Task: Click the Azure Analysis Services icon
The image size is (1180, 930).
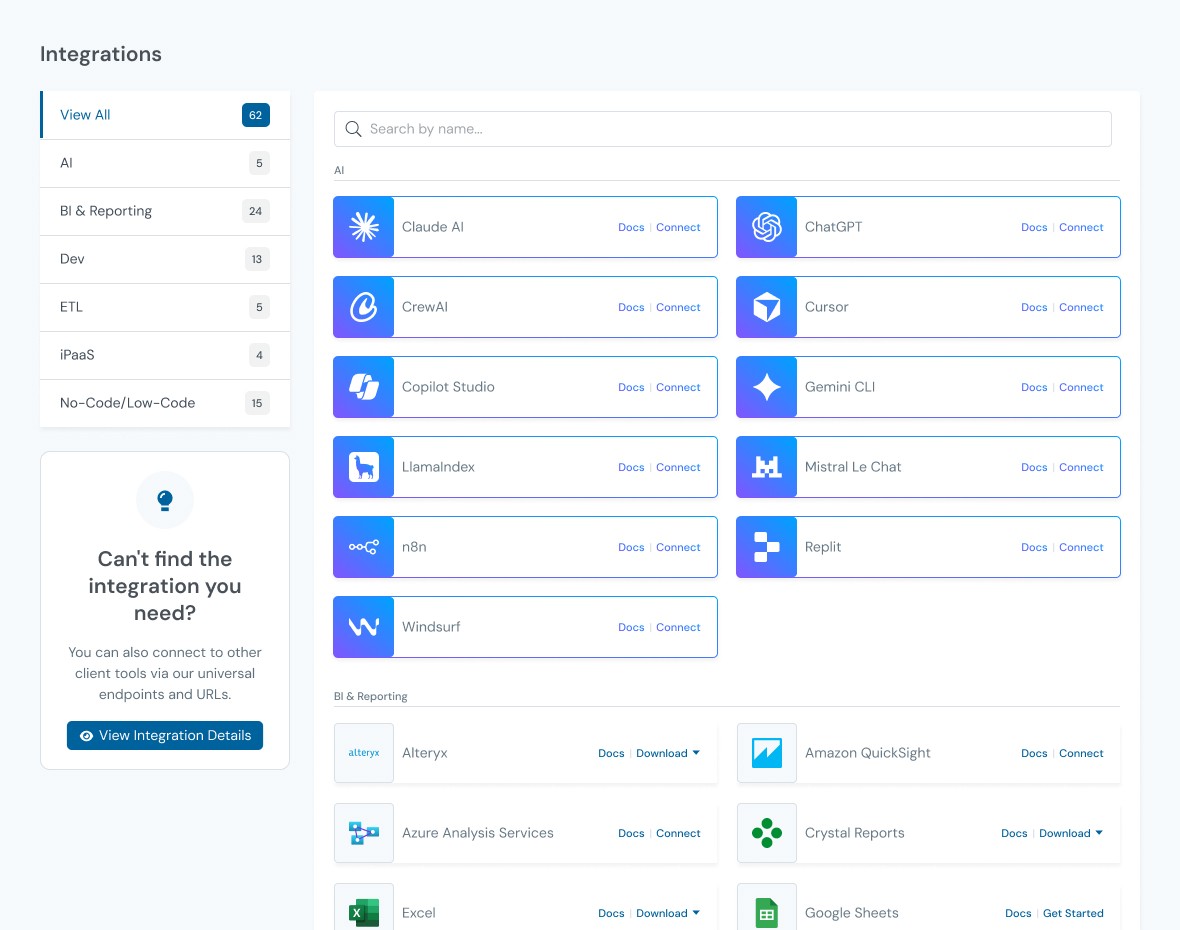Action: coord(363,833)
